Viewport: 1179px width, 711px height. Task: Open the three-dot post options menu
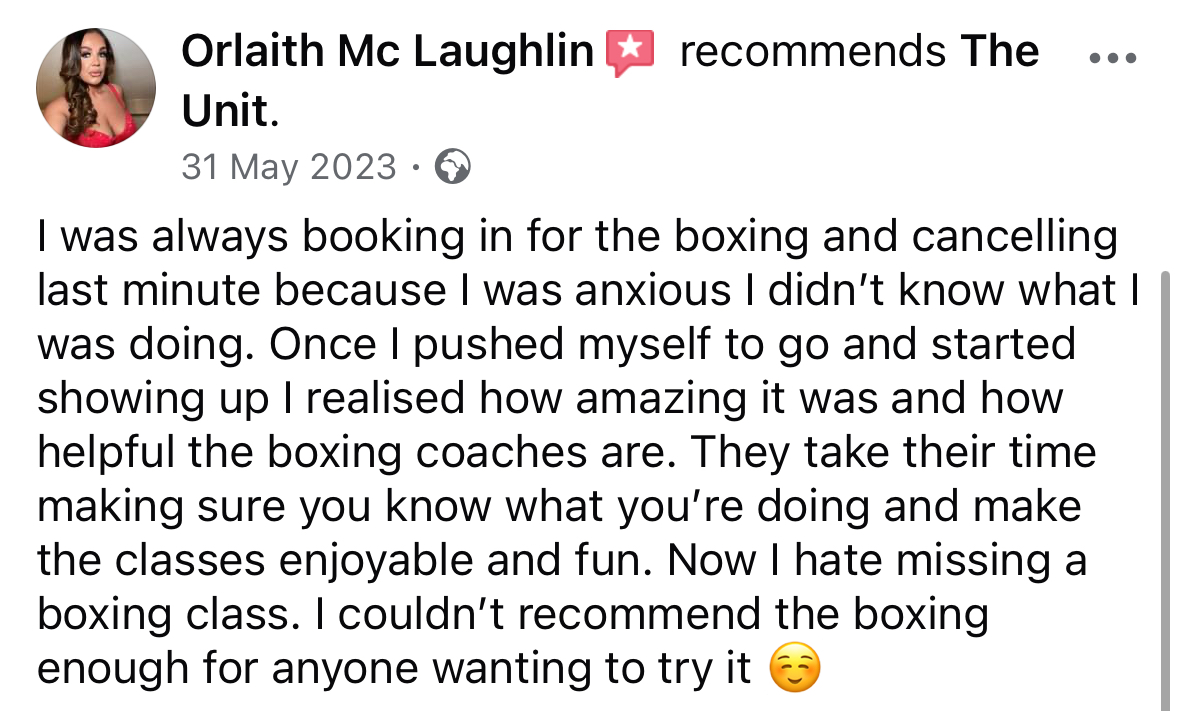click(x=1111, y=59)
